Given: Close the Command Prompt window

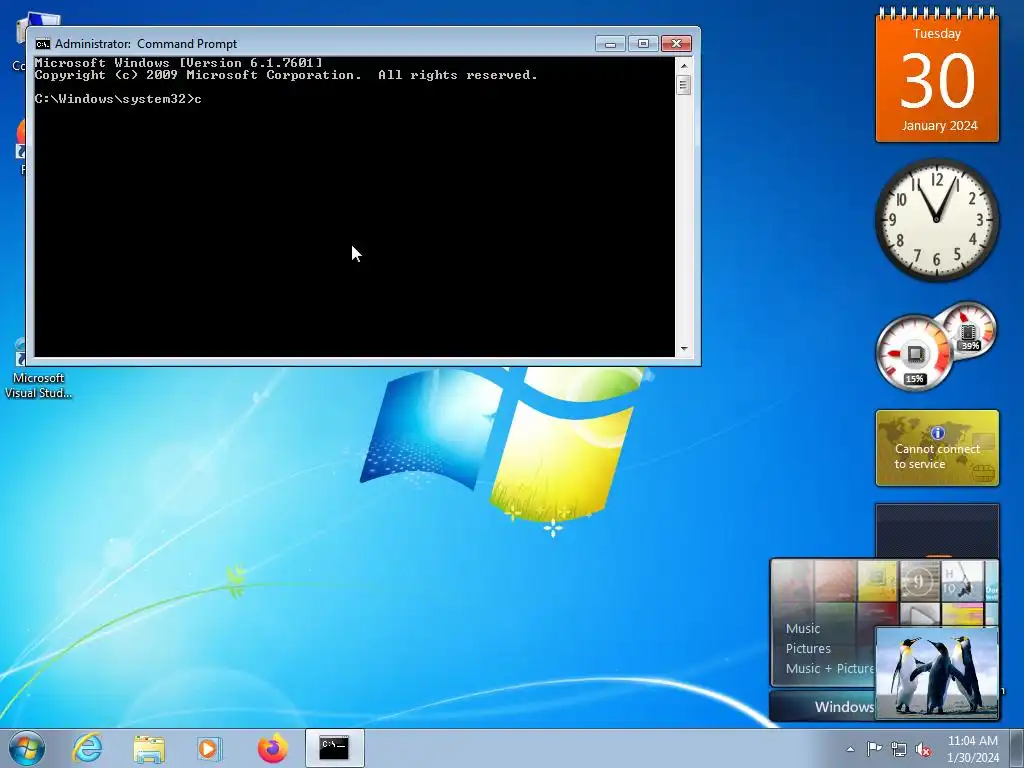Looking at the screenshot, I should (x=677, y=44).
